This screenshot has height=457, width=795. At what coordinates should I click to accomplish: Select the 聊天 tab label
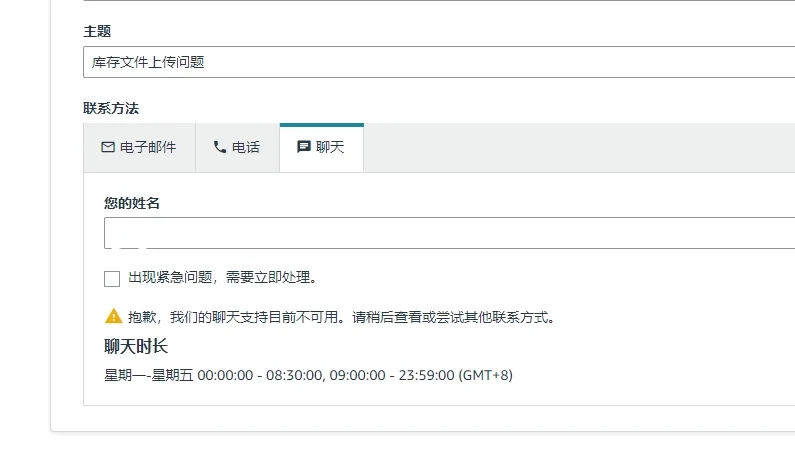point(330,147)
